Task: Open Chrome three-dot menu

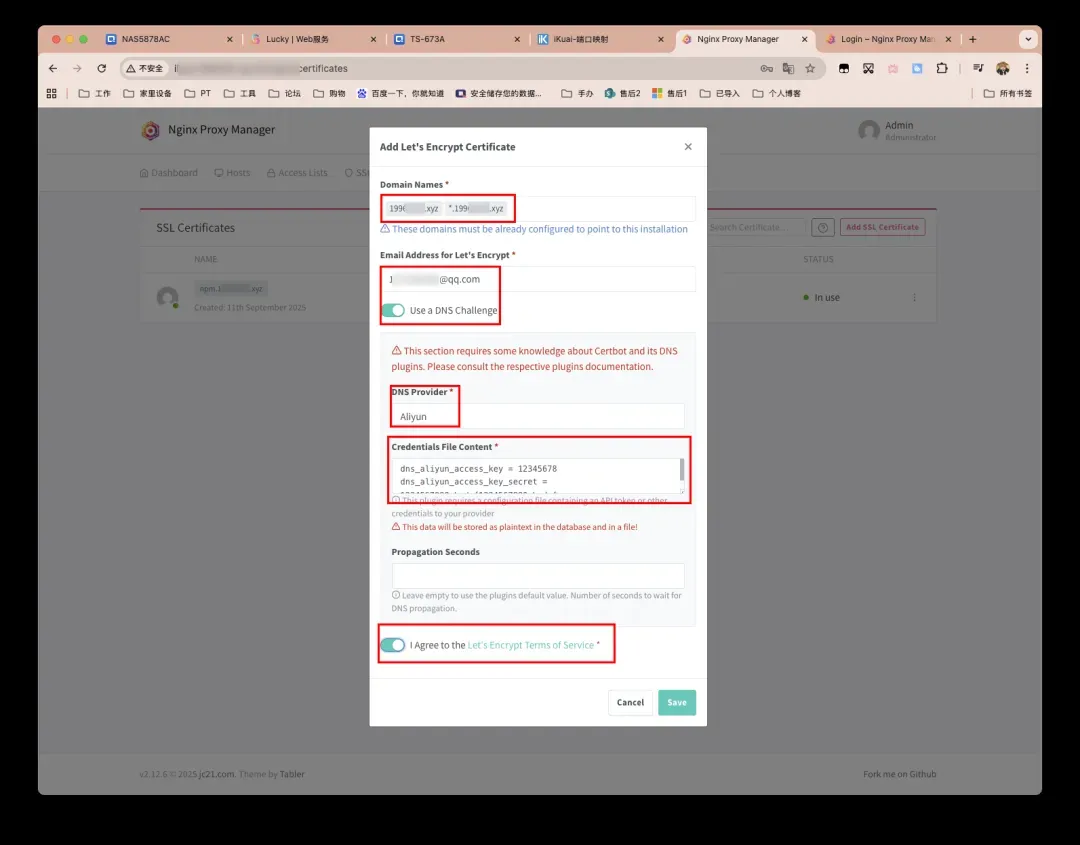Action: point(1026,68)
